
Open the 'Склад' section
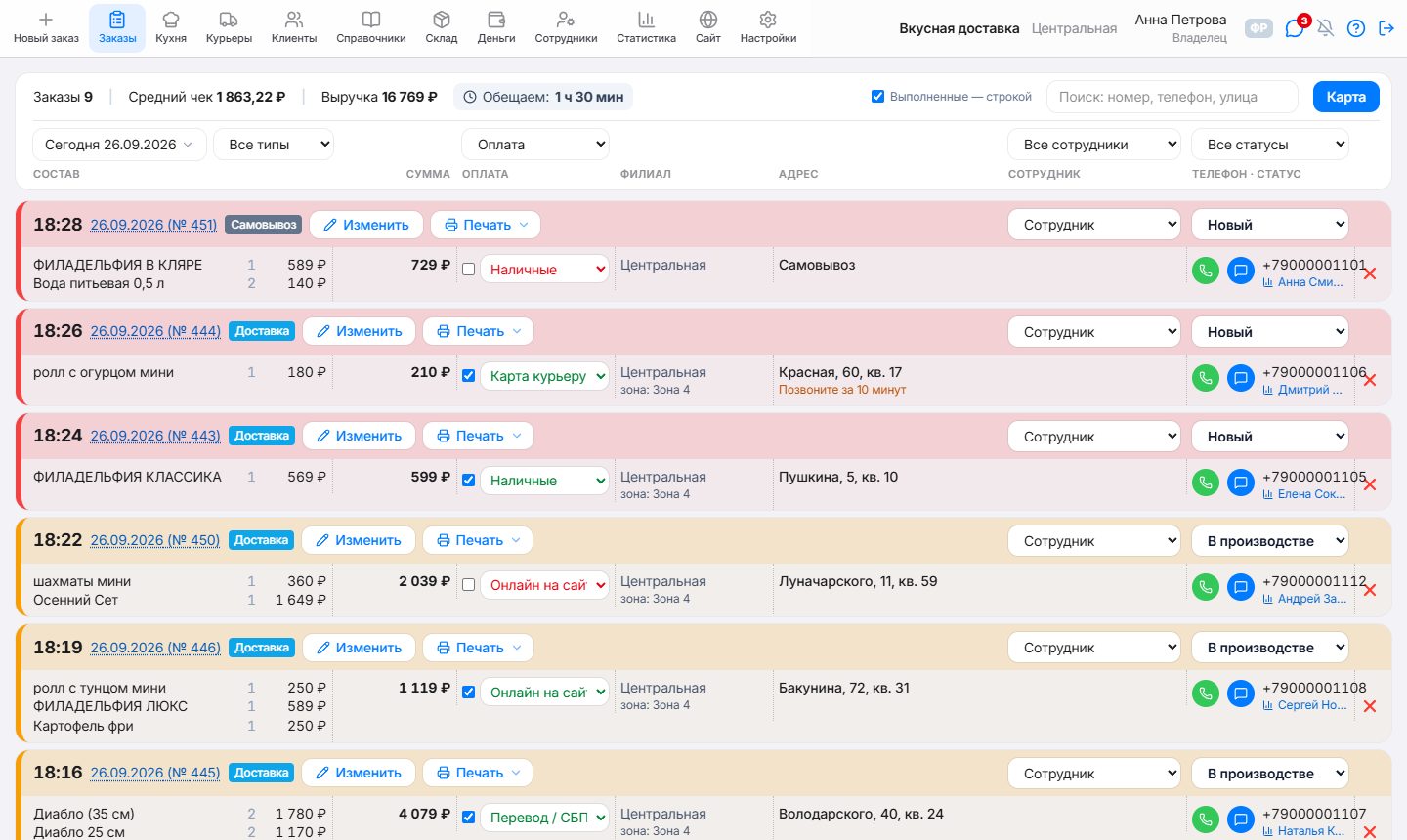(x=442, y=28)
